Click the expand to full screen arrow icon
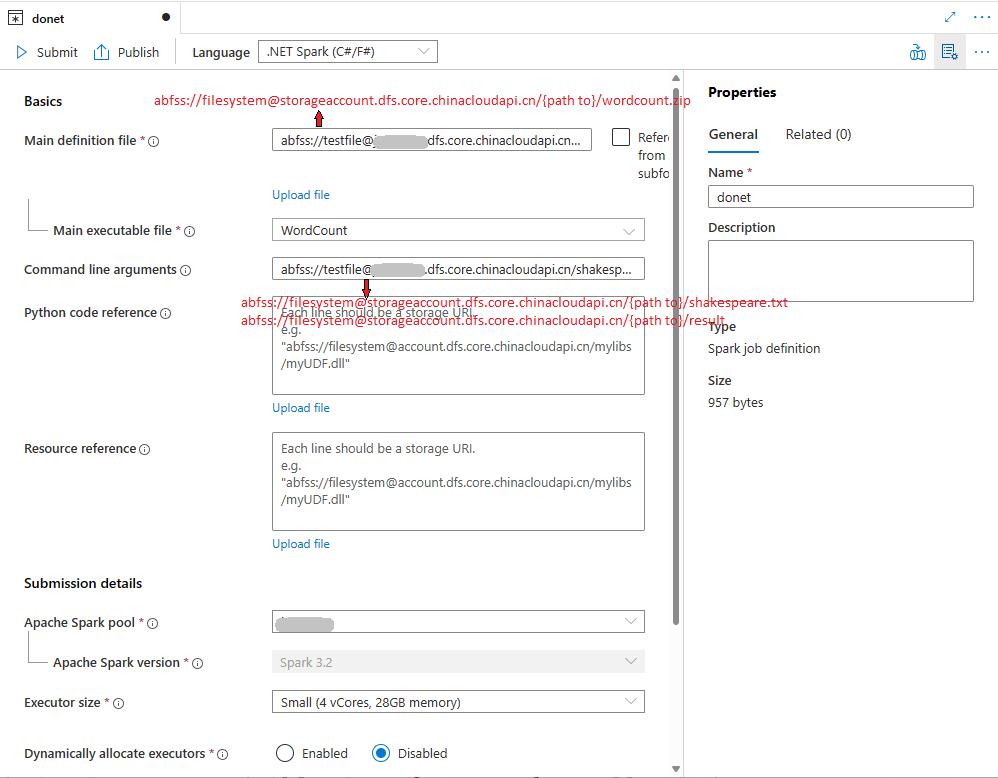The image size is (998, 778). click(950, 17)
